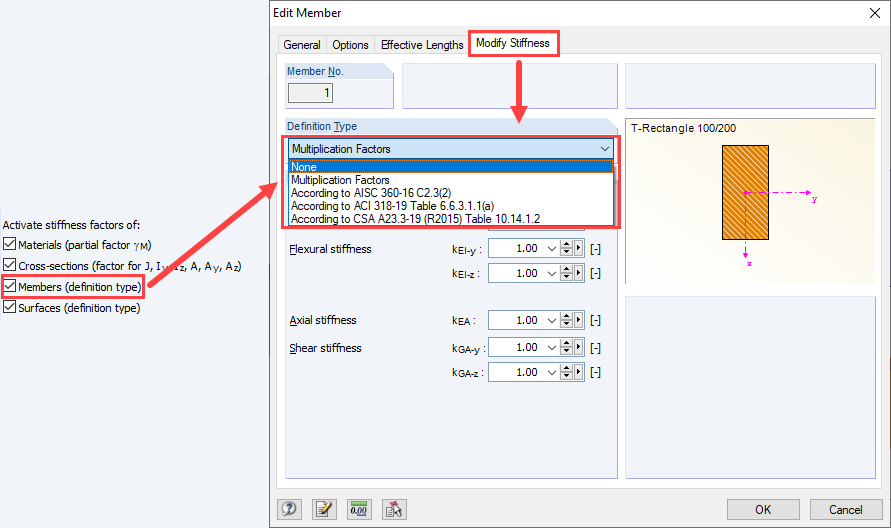This screenshot has height=528, width=891.
Task: Open the kGA-y right arrow flyout
Action: pyautogui.click(x=578, y=348)
